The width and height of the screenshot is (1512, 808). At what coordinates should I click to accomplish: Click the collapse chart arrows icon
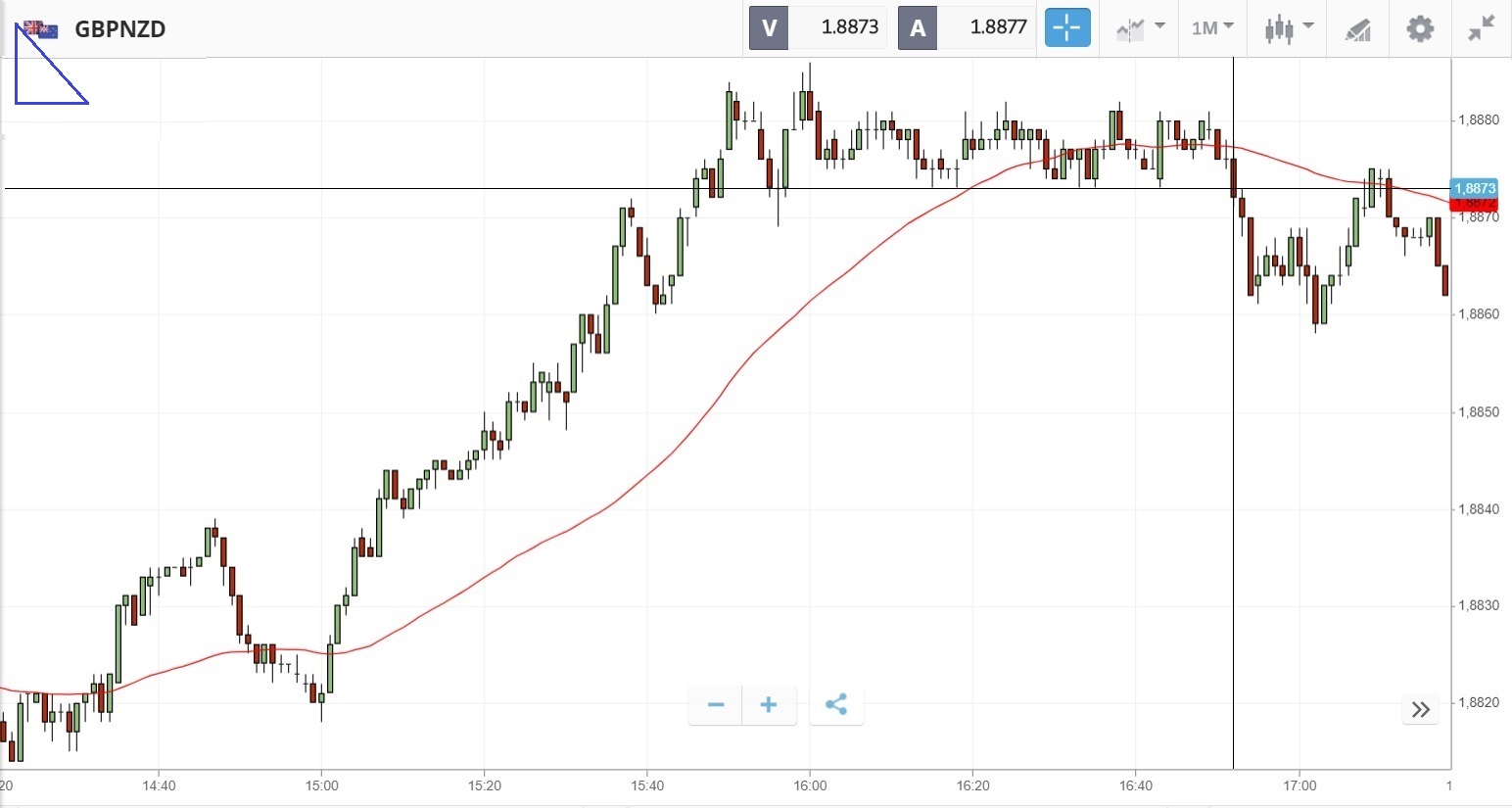1482,28
